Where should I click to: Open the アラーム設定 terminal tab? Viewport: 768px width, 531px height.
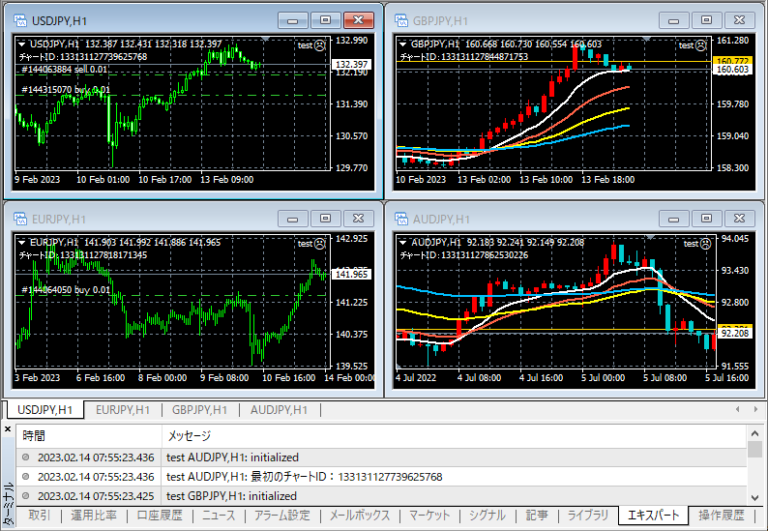[x=283, y=516]
